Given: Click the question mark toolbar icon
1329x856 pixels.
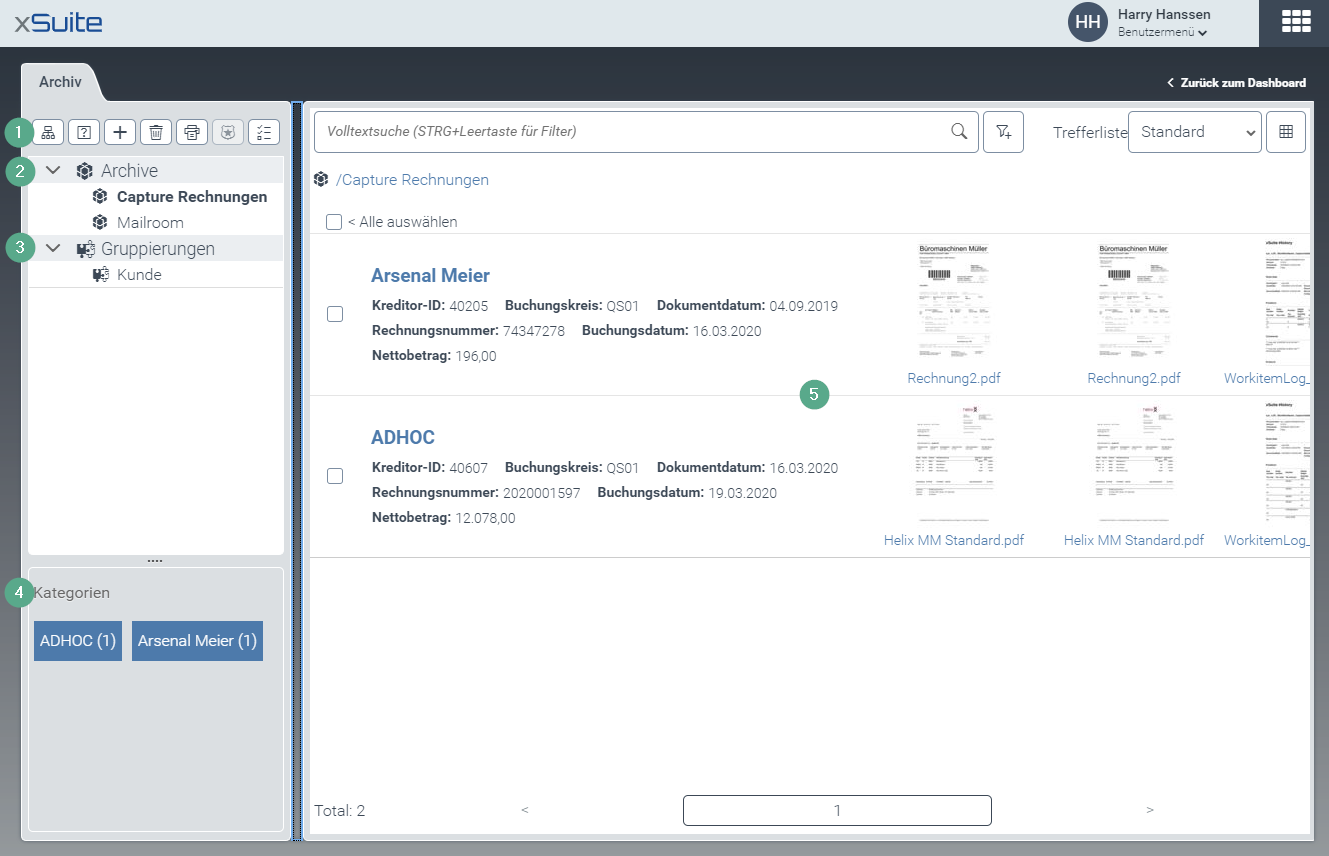Looking at the screenshot, I should coord(84,132).
